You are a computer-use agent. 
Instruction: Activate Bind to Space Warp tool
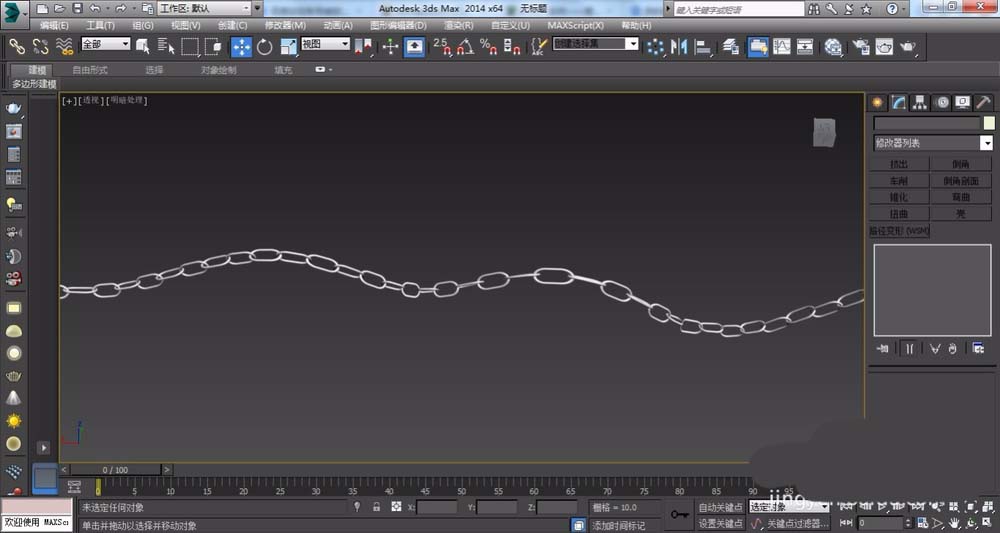point(64,47)
